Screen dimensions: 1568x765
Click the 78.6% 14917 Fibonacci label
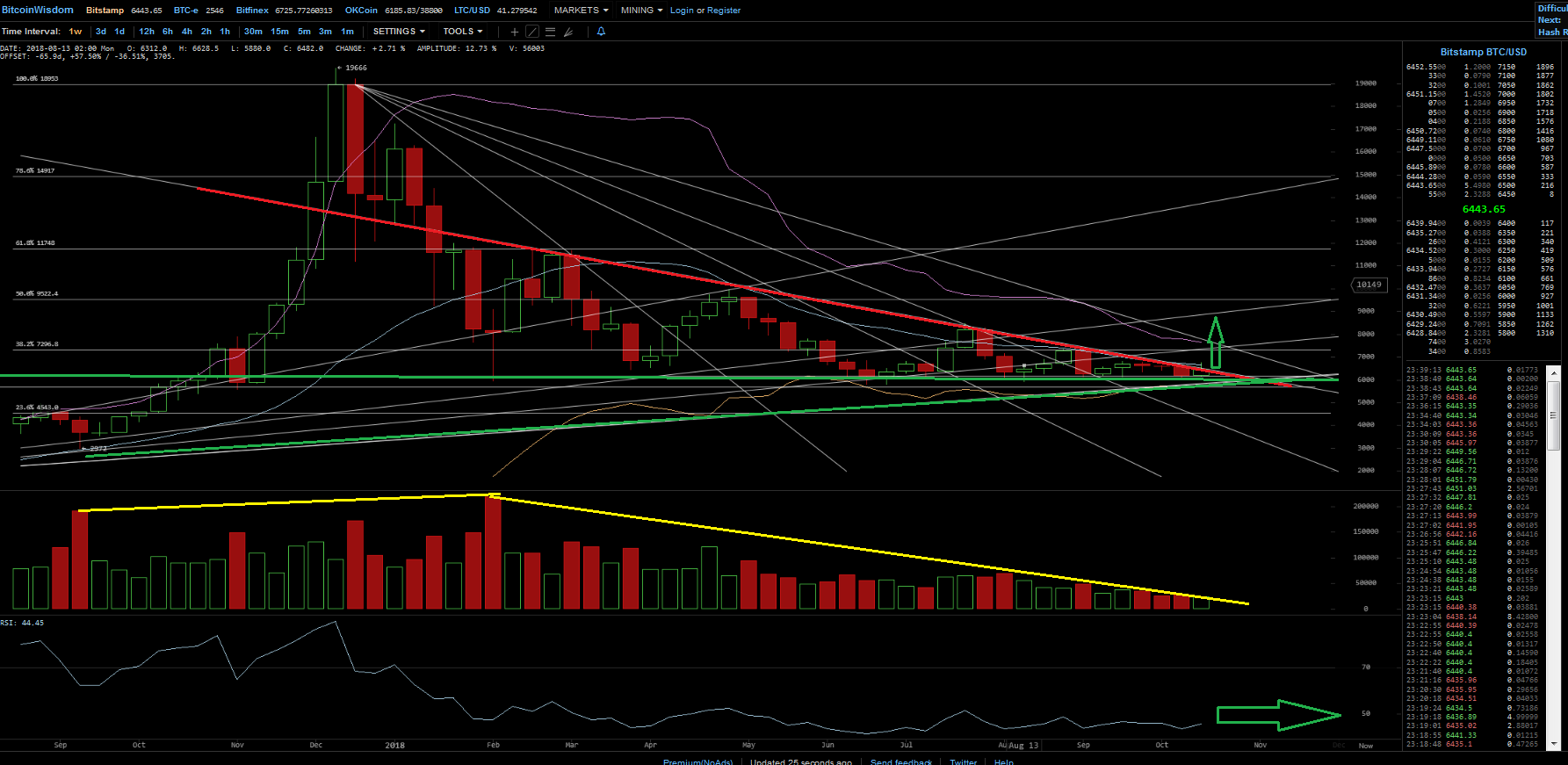[x=35, y=170]
